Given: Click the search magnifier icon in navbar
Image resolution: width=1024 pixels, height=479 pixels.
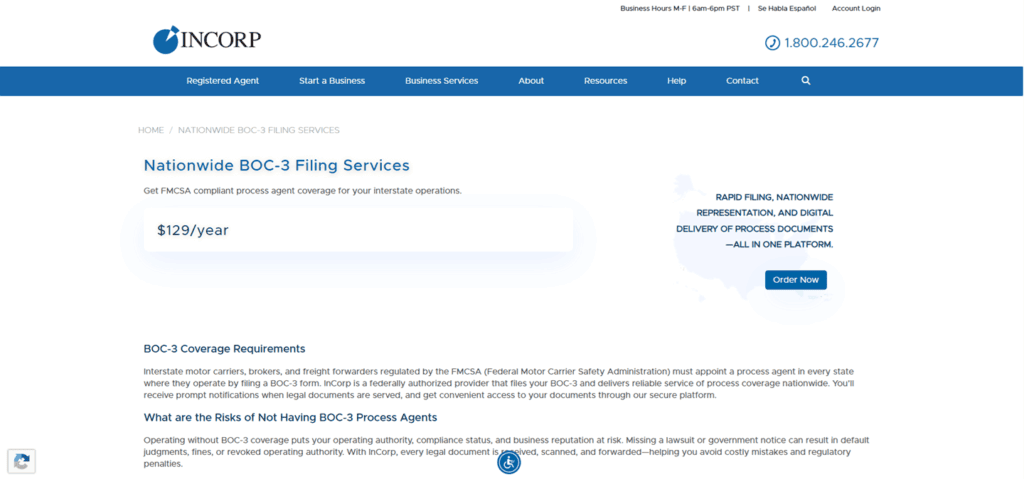Looking at the screenshot, I should tap(806, 80).
